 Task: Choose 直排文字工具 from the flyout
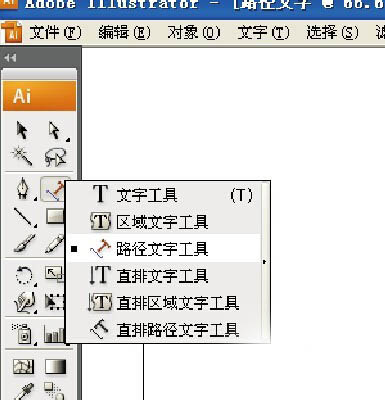[164, 276]
